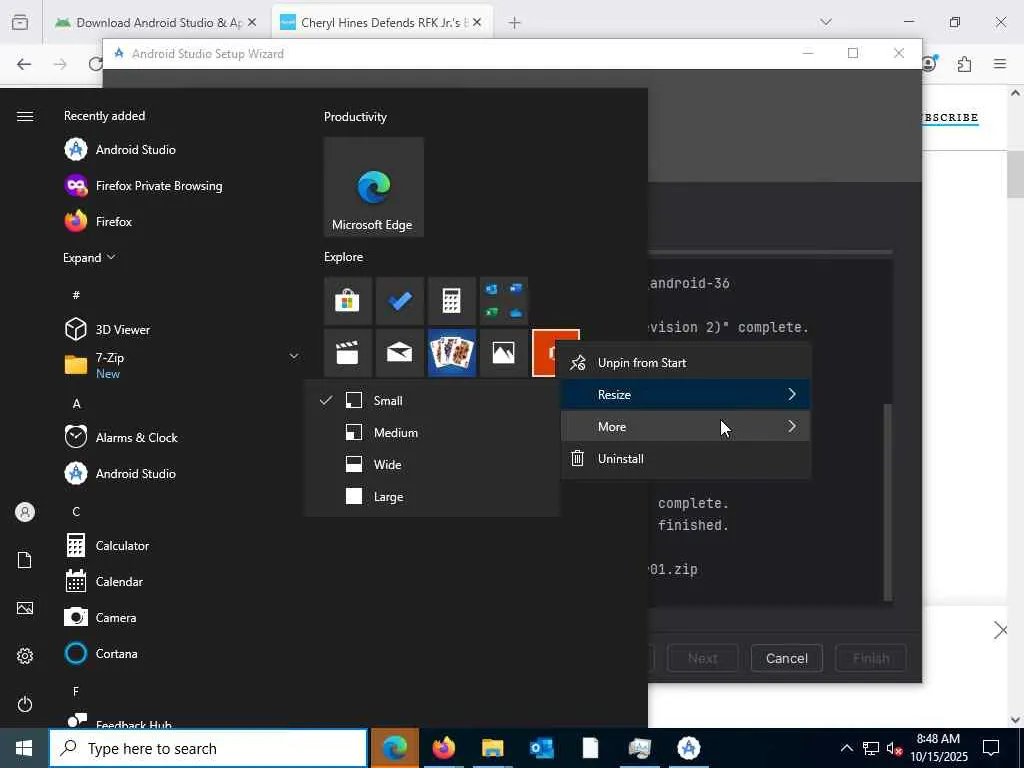This screenshot has height=768, width=1024.
Task: Open Pictures from Start sidebar
Action: click(x=25, y=608)
